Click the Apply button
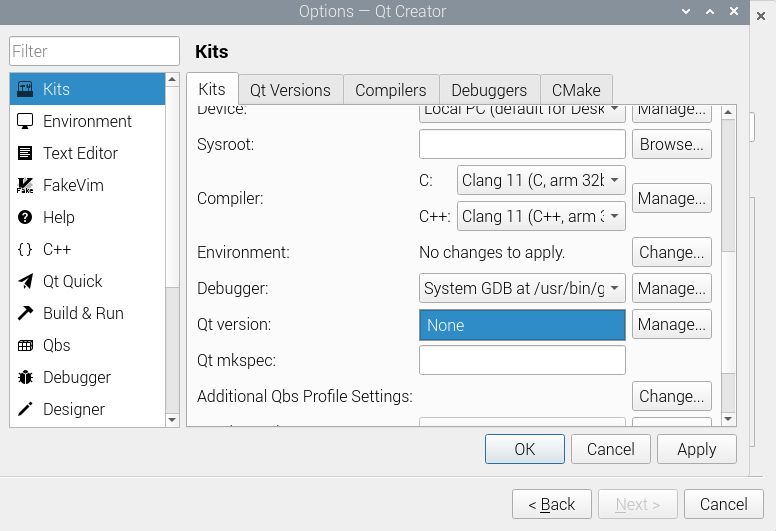This screenshot has height=531, width=776. (697, 449)
